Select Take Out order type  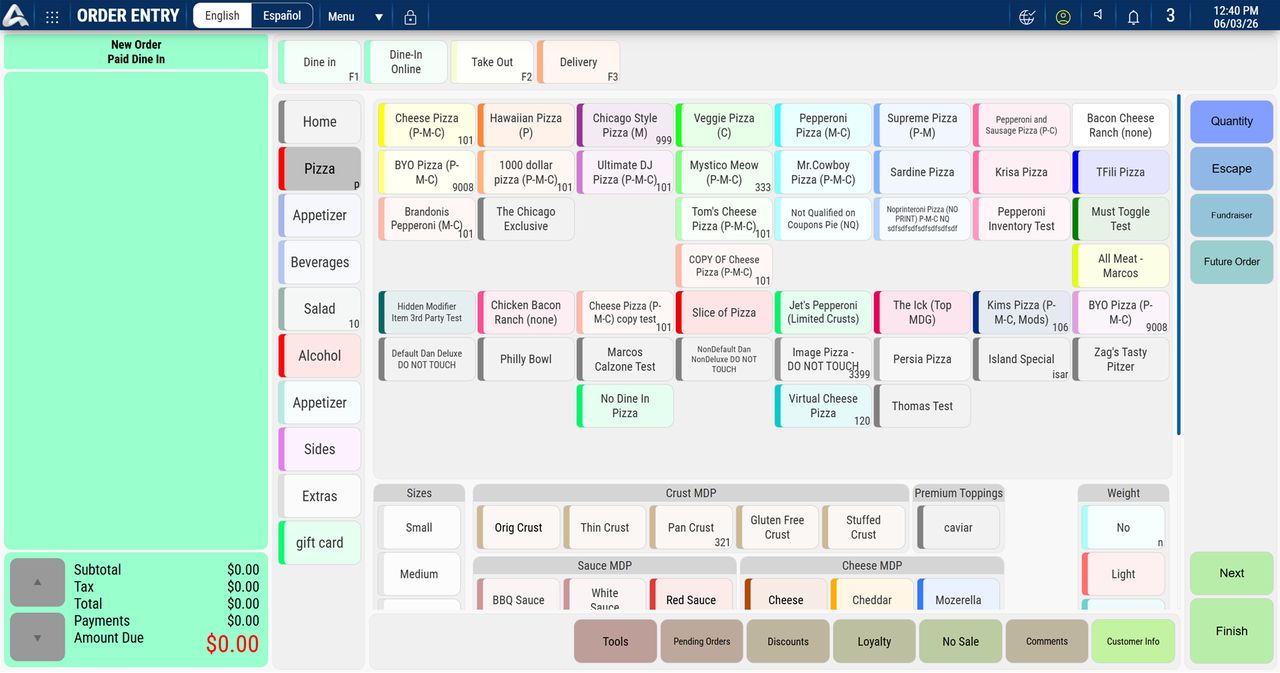[492, 62]
